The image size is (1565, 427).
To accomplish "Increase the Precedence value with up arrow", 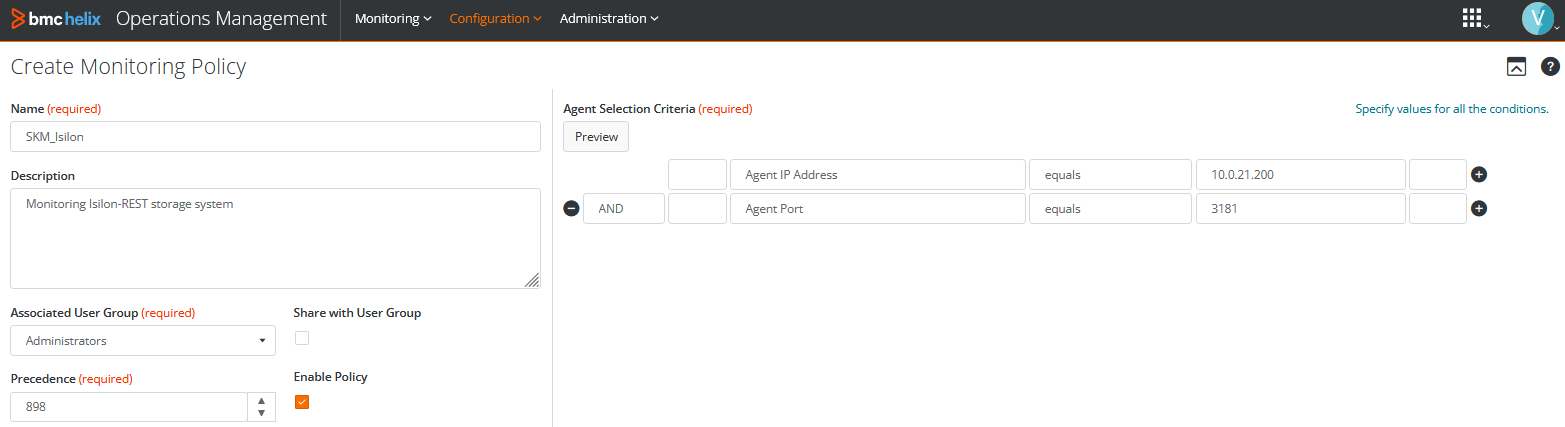I will click(x=261, y=401).
